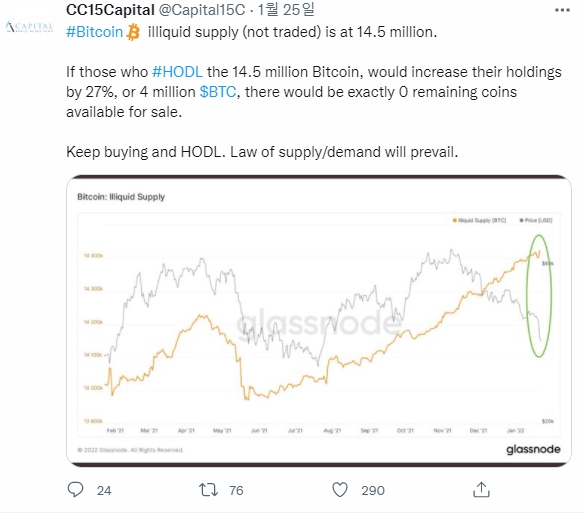
Task: Like the tweet with heart icon
Action: point(340,490)
